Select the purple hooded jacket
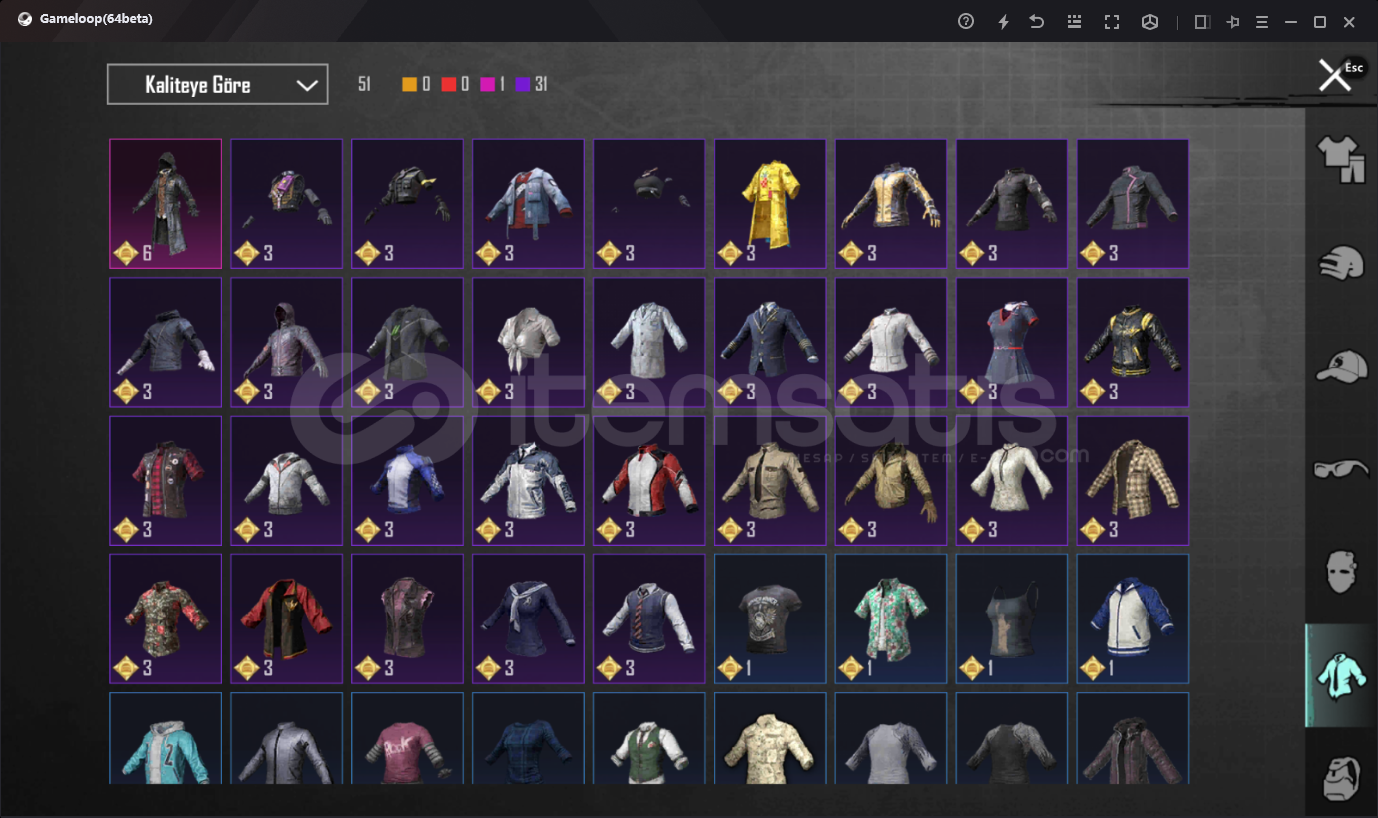The image size is (1378, 818). point(287,342)
